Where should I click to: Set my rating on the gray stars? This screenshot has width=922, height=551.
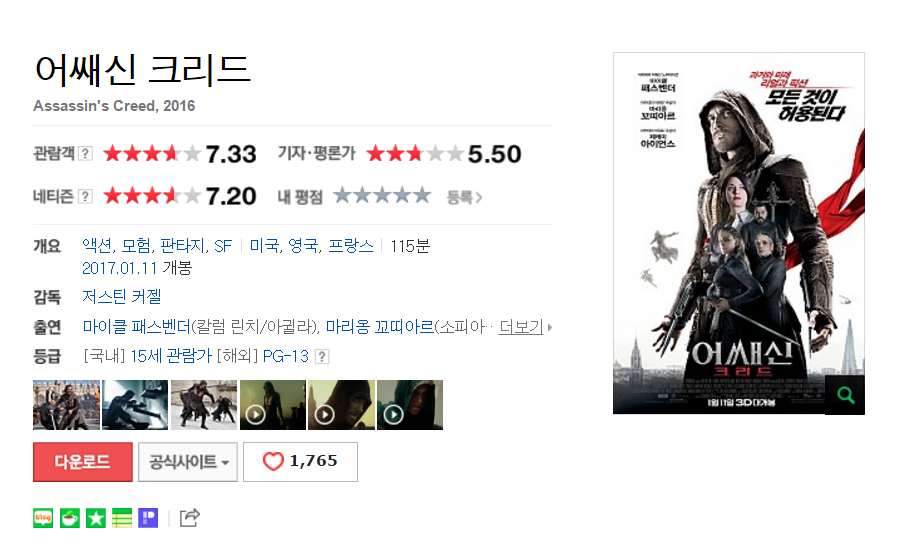[x=382, y=195]
